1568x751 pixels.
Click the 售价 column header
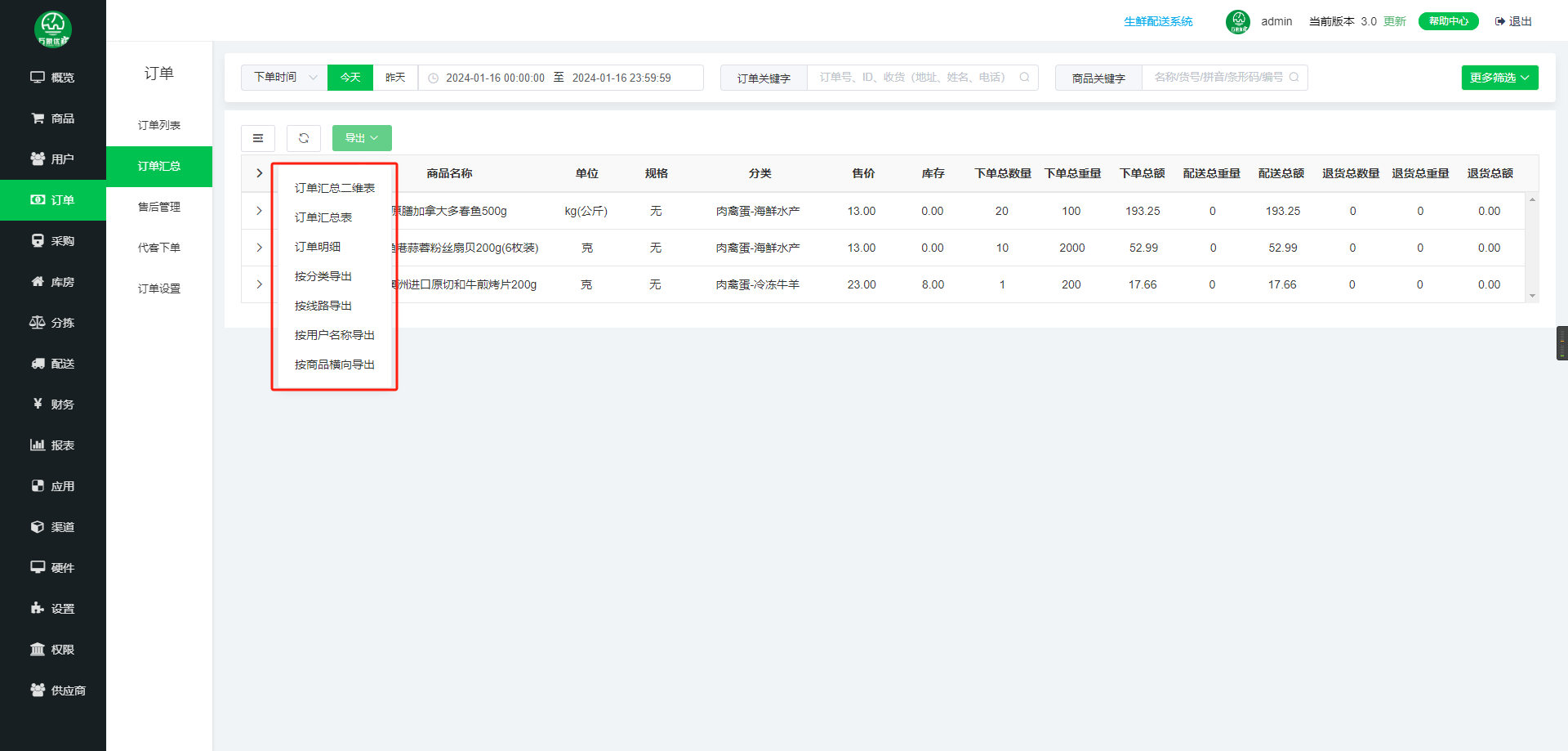point(863,173)
